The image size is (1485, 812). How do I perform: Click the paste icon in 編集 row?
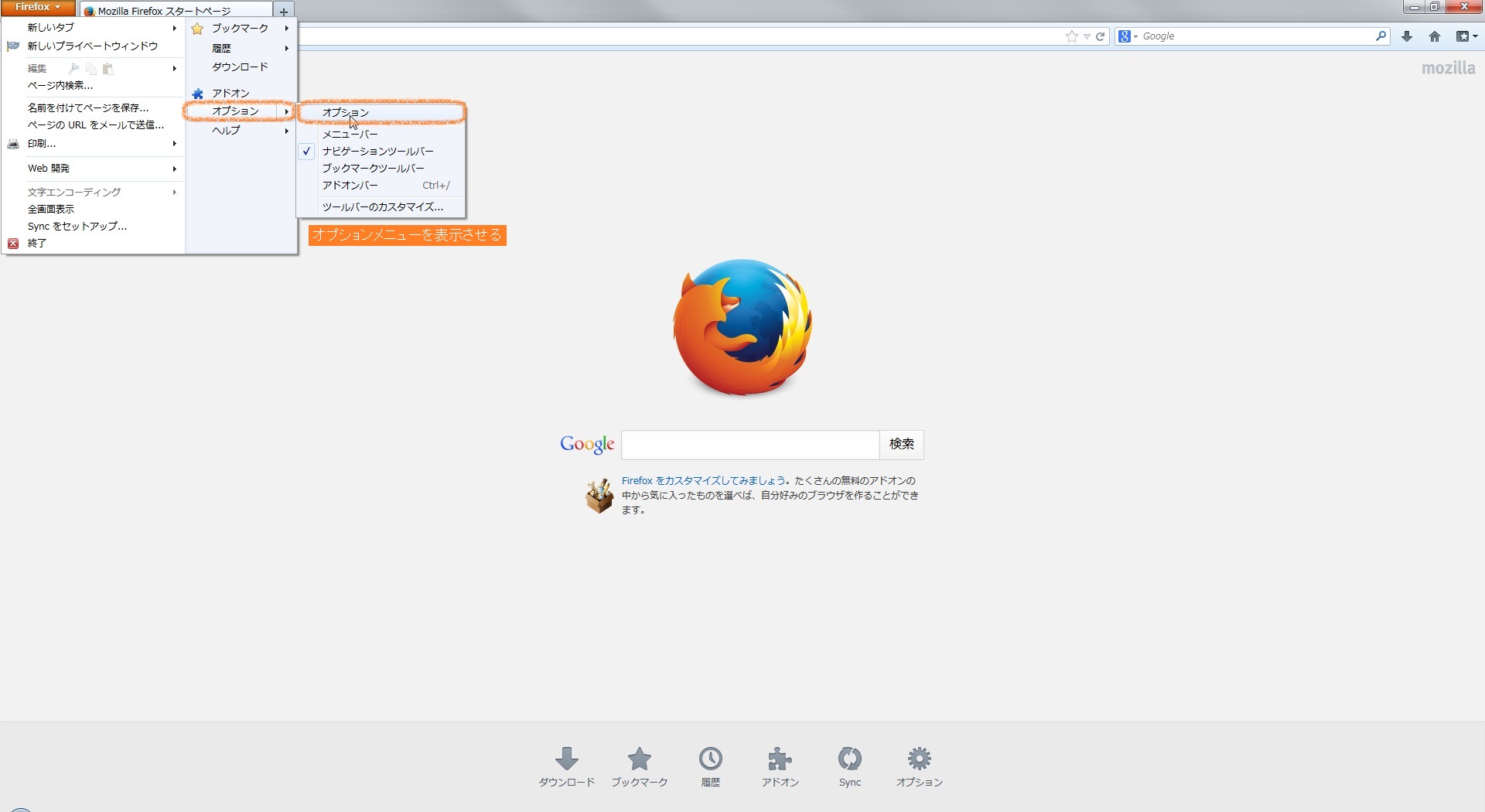click(x=108, y=69)
